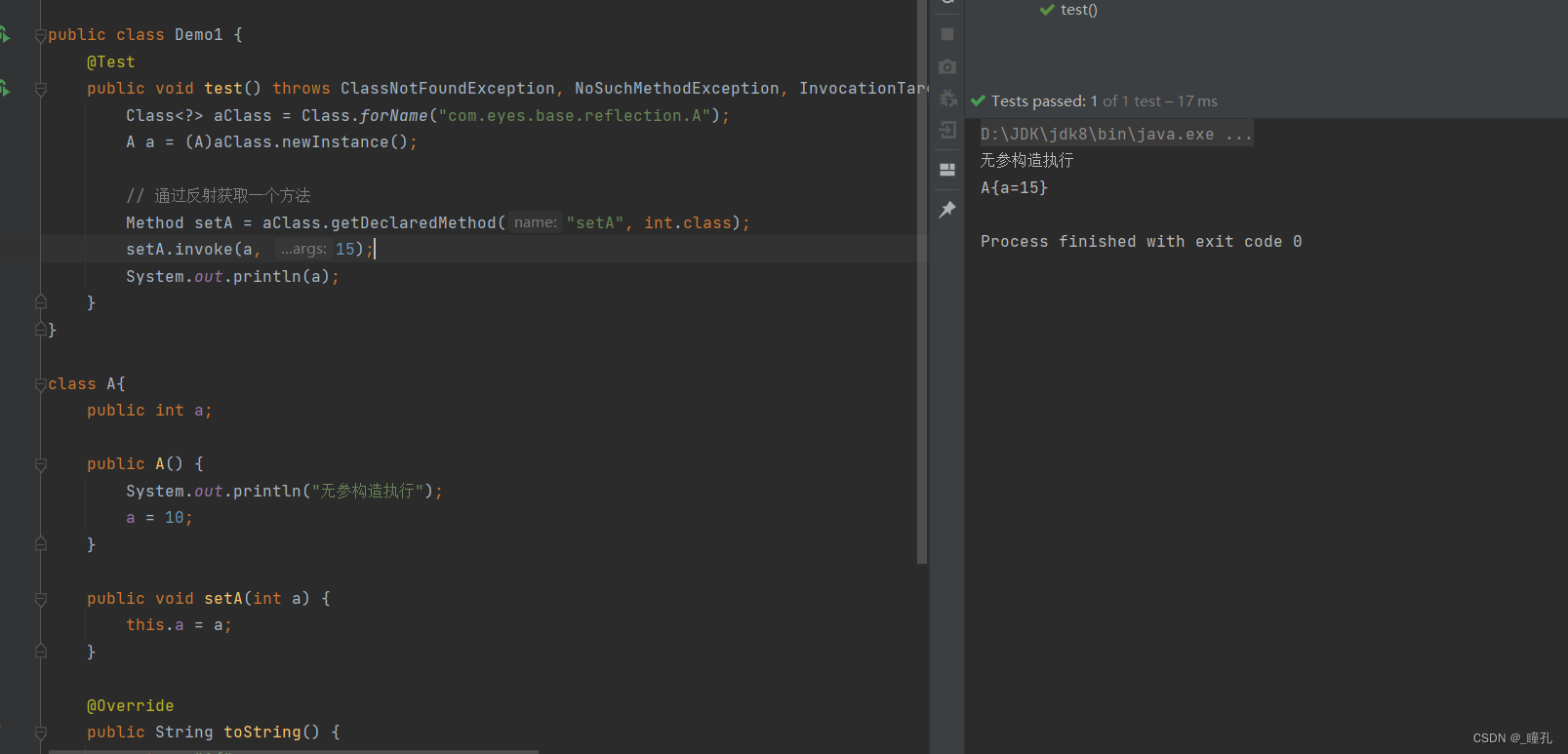The width and height of the screenshot is (1568, 754).
Task: Click the green run gutter icon beside class Demo1
Action: 5,35
